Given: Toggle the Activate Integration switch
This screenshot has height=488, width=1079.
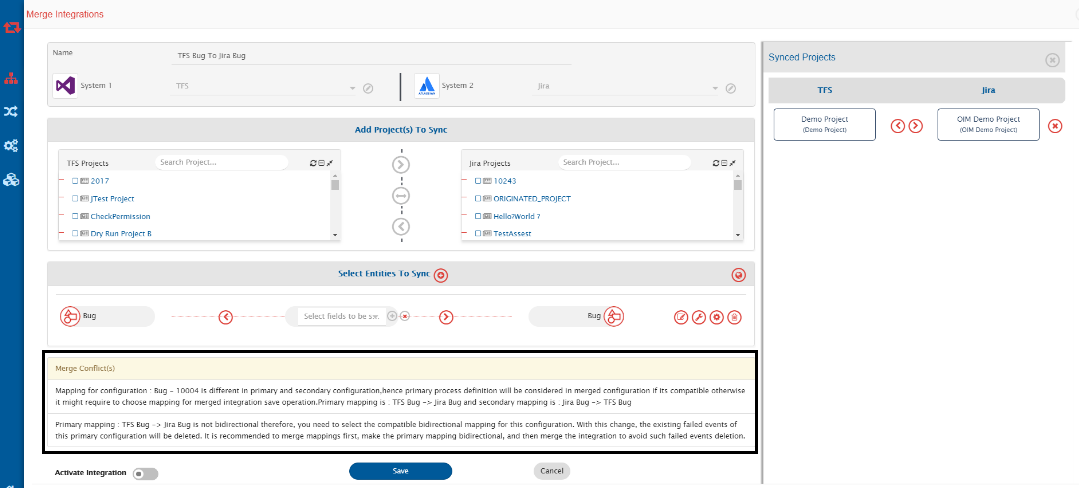Looking at the screenshot, I should tap(145, 474).
